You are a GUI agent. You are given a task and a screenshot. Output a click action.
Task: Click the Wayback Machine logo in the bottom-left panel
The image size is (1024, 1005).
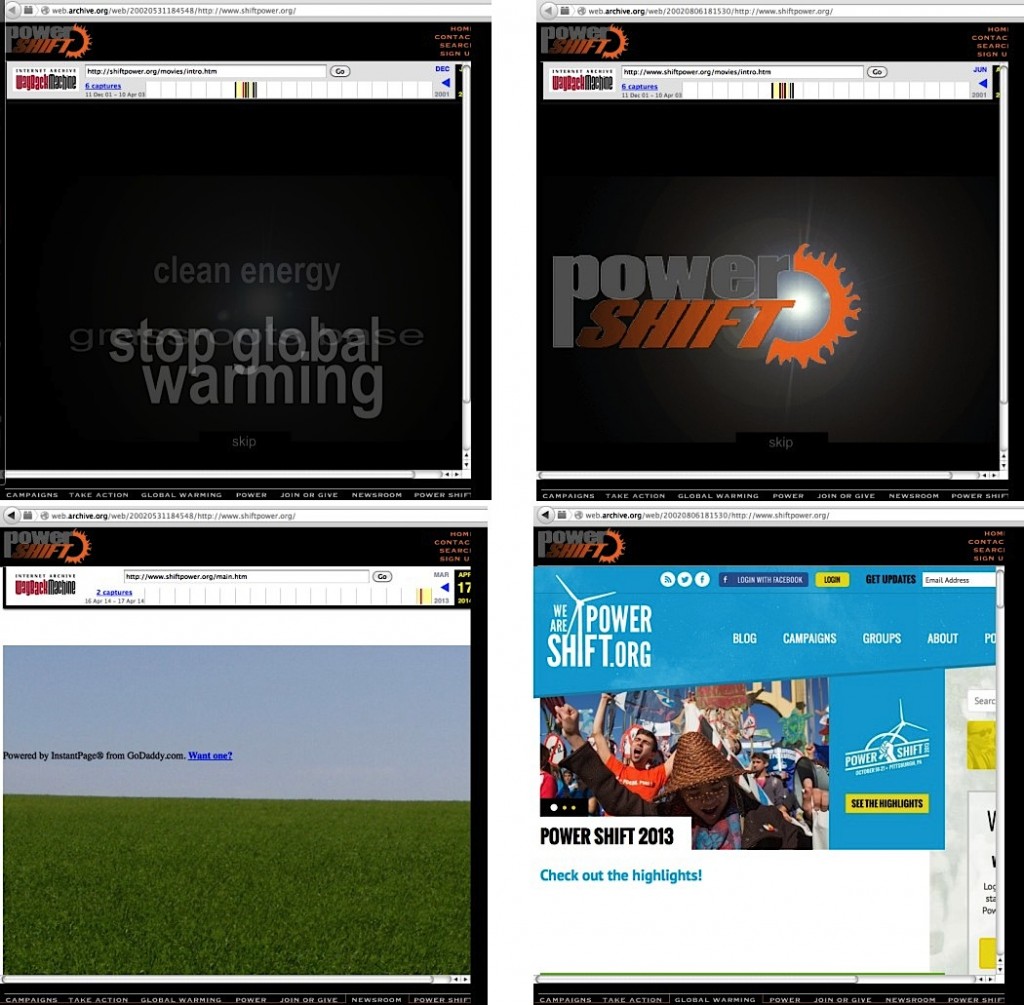46,586
